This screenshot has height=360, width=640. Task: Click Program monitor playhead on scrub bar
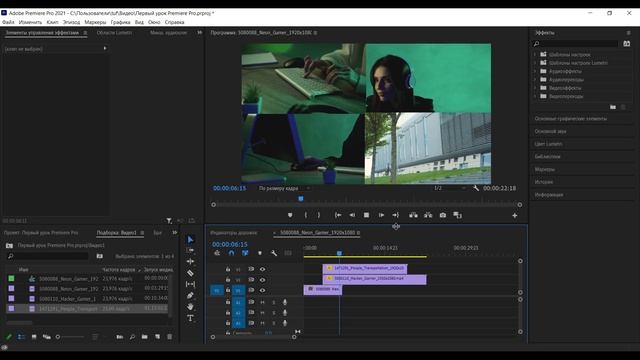tap(301, 199)
